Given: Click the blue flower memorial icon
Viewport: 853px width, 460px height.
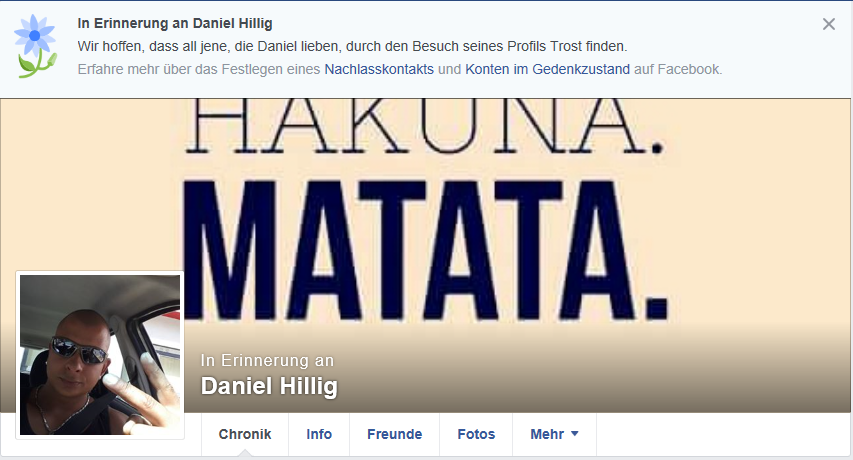Looking at the screenshot, I should tap(35, 46).
